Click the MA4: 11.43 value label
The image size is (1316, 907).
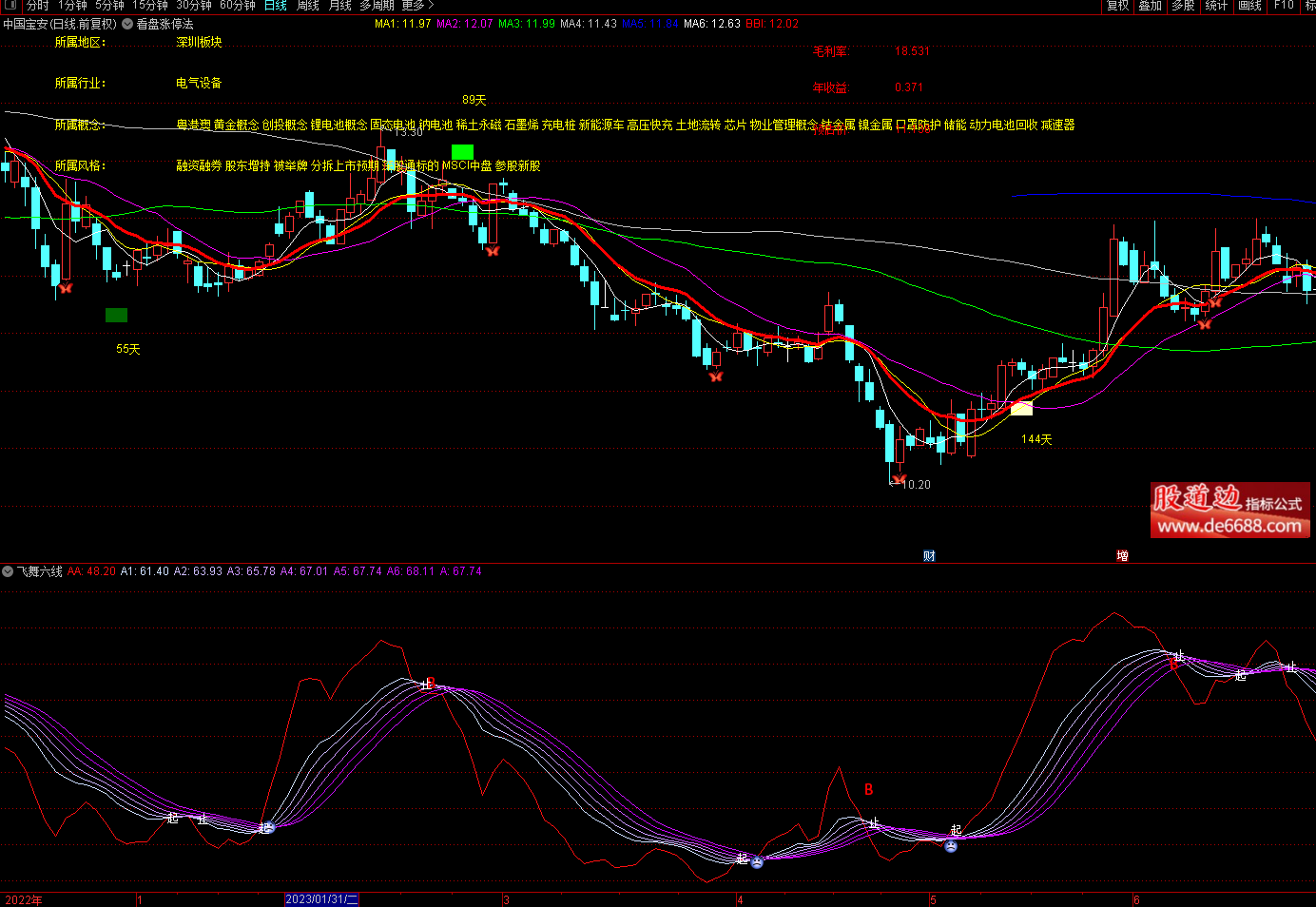pyautogui.click(x=588, y=24)
